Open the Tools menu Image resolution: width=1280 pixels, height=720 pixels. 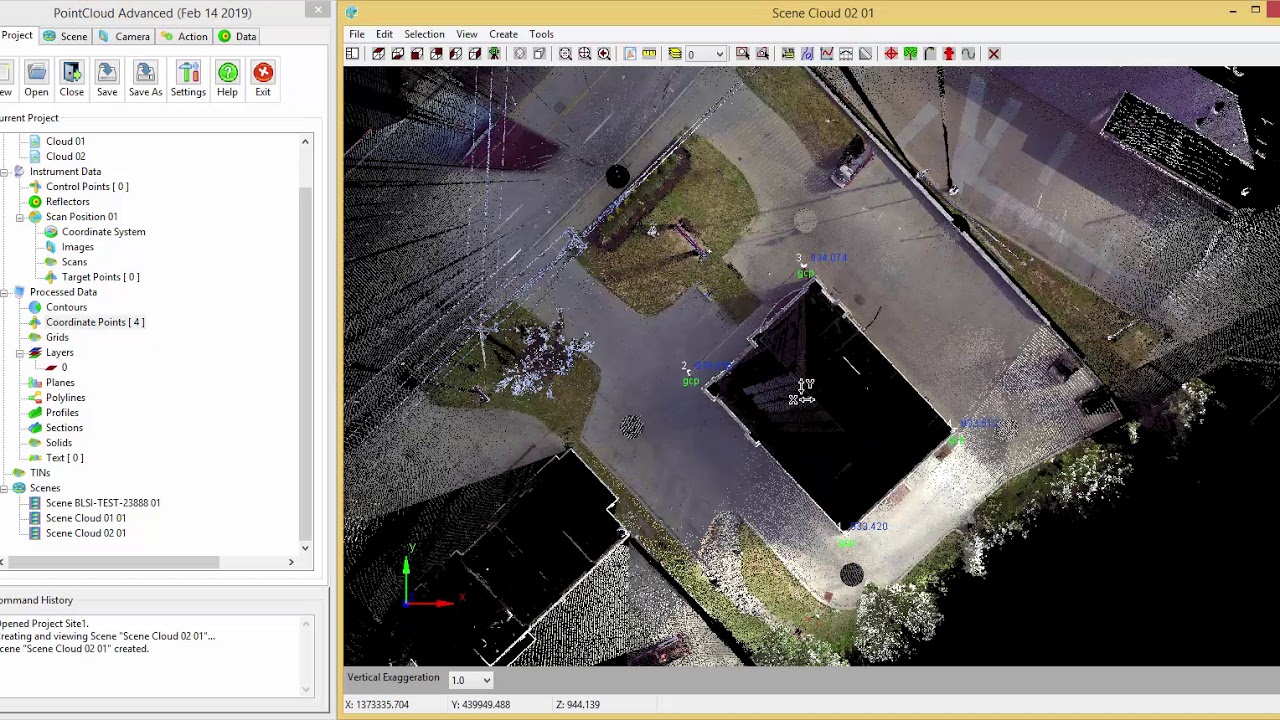[x=541, y=34]
